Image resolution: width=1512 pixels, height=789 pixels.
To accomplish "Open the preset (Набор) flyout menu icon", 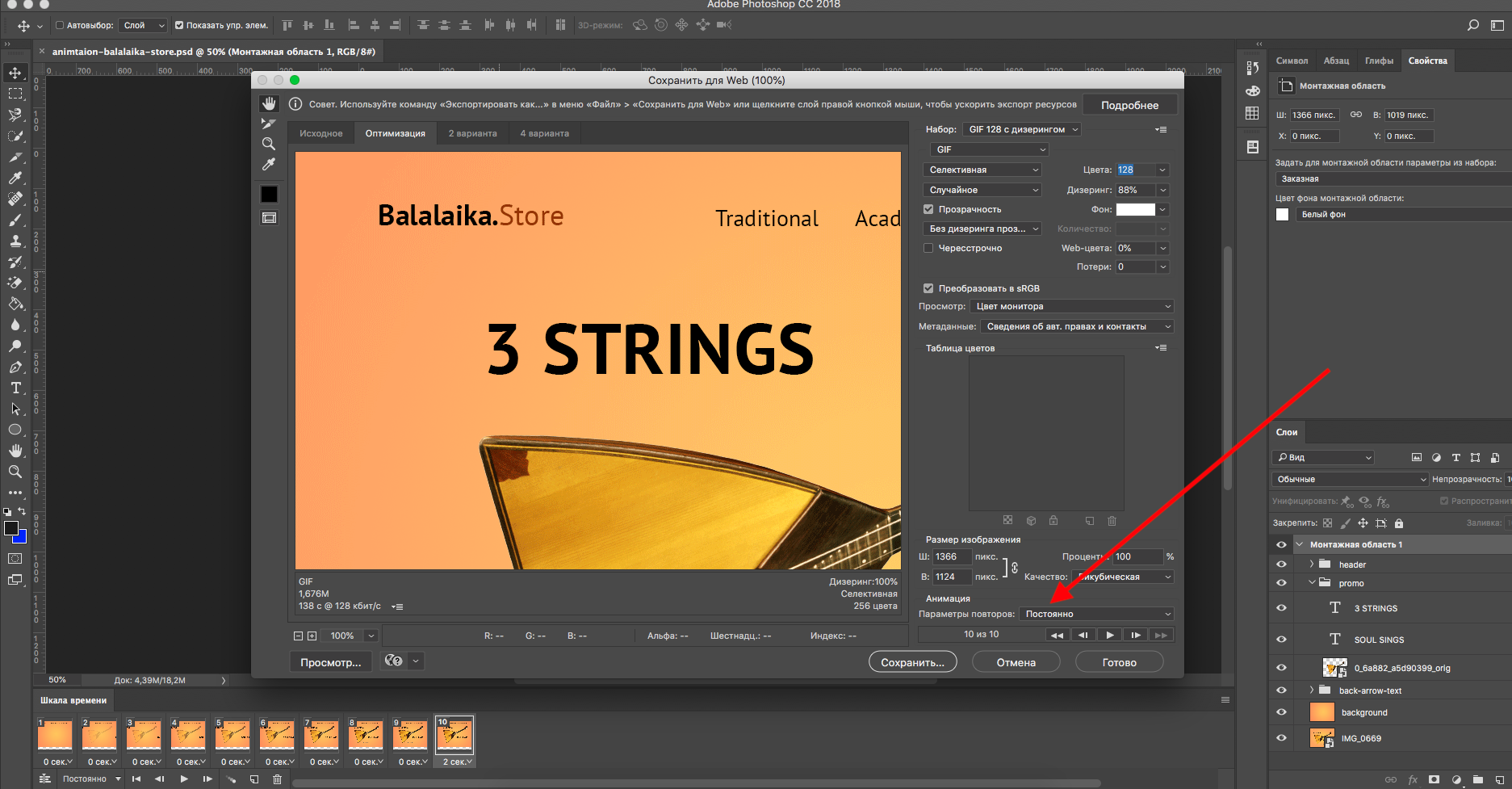I will coord(1161,129).
